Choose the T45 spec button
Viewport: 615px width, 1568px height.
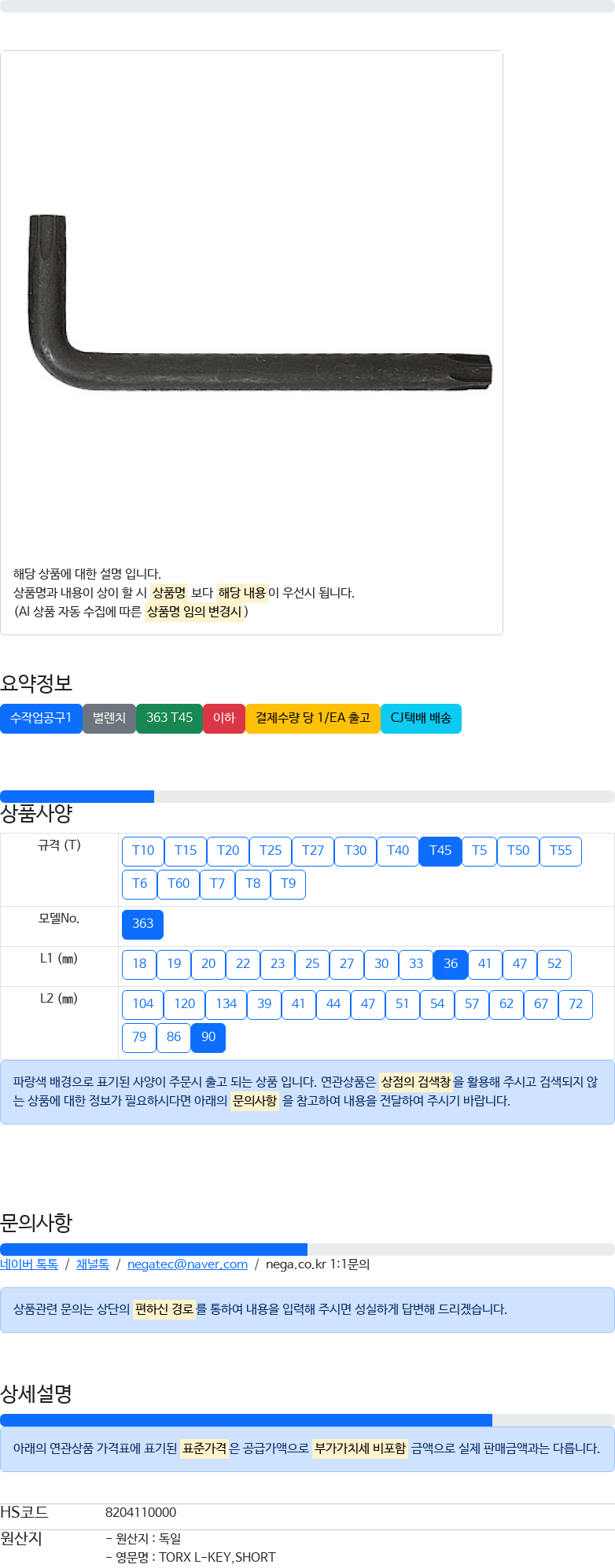point(440,851)
